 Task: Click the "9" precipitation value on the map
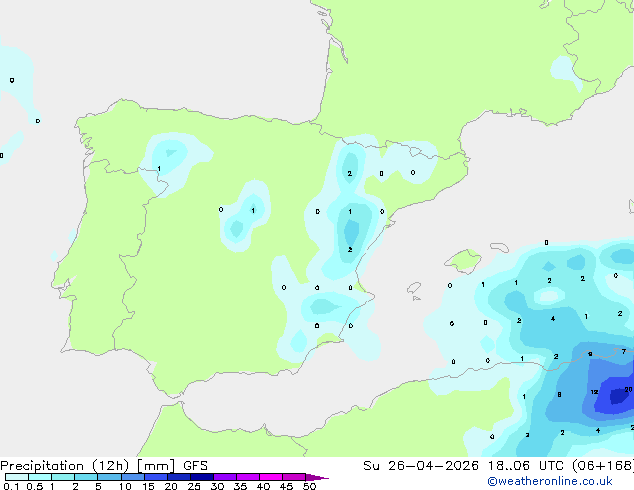[x=590, y=354]
